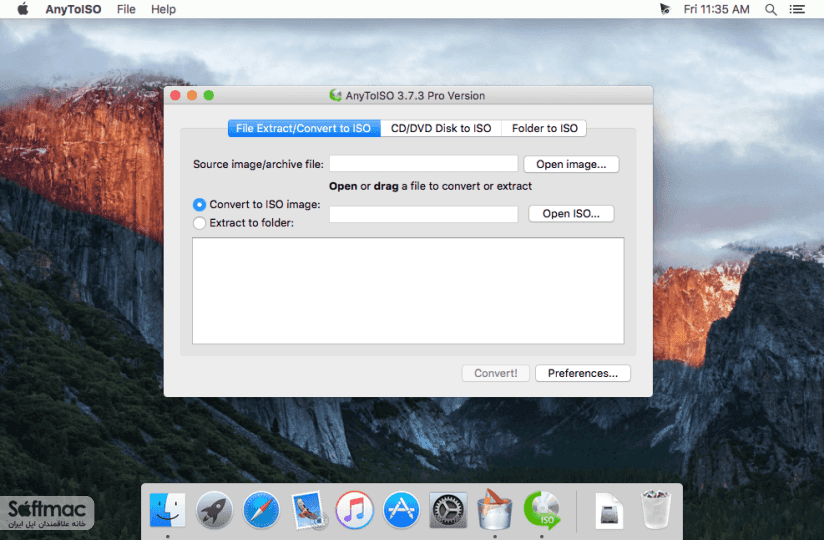Launch the Launchpad rocket icon
Screen dimensions: 824x540
tap(214, 510)
